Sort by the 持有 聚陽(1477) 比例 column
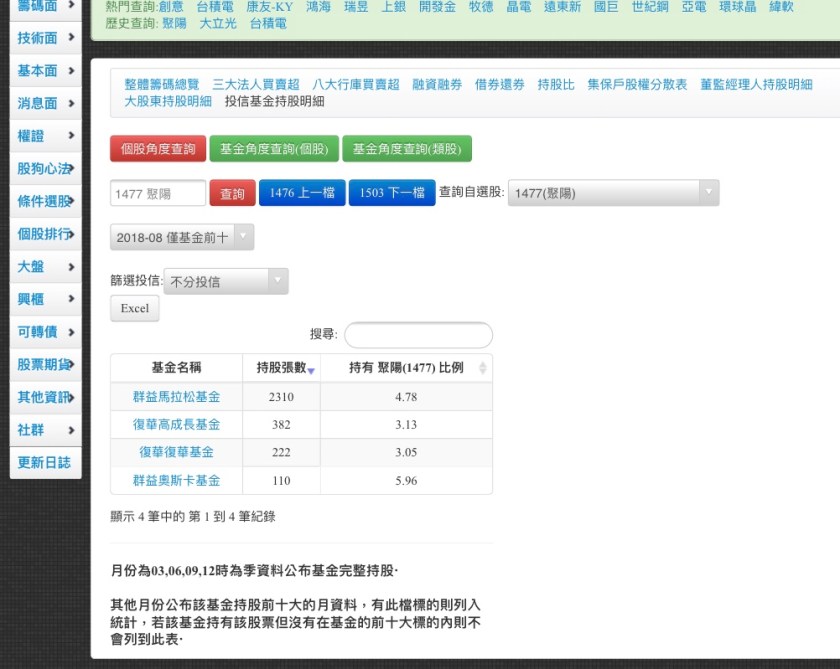 coord(406,368)
